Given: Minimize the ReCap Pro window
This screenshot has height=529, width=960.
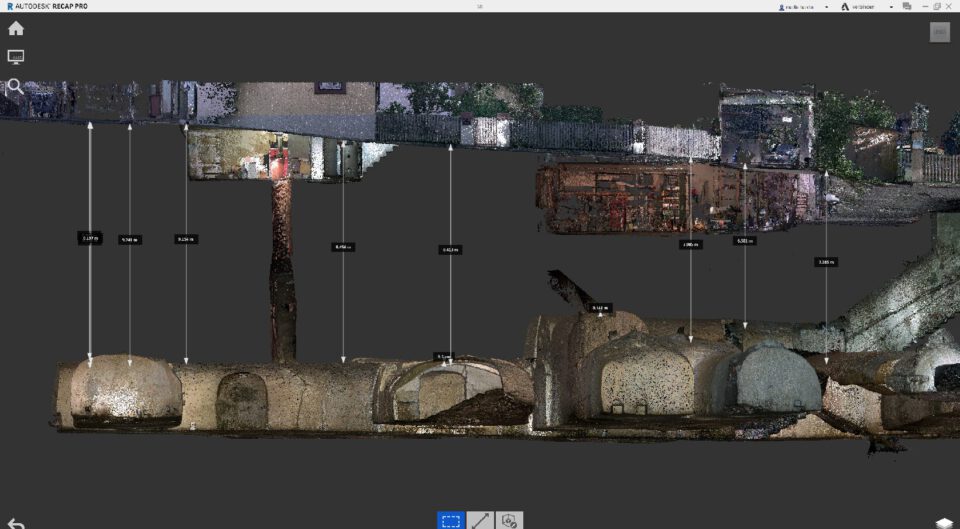Looking at the screenshot, I should (x=926, y=6).
